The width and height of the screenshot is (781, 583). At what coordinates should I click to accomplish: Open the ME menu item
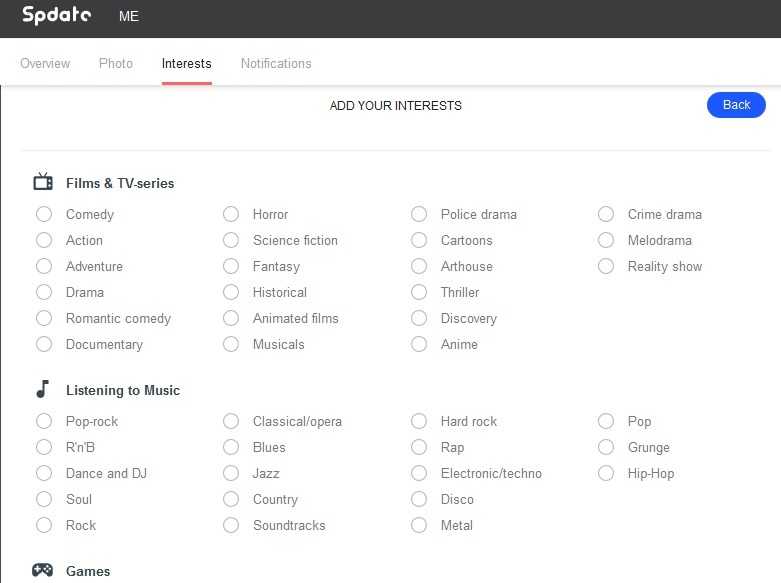click(x=129, y=16)
